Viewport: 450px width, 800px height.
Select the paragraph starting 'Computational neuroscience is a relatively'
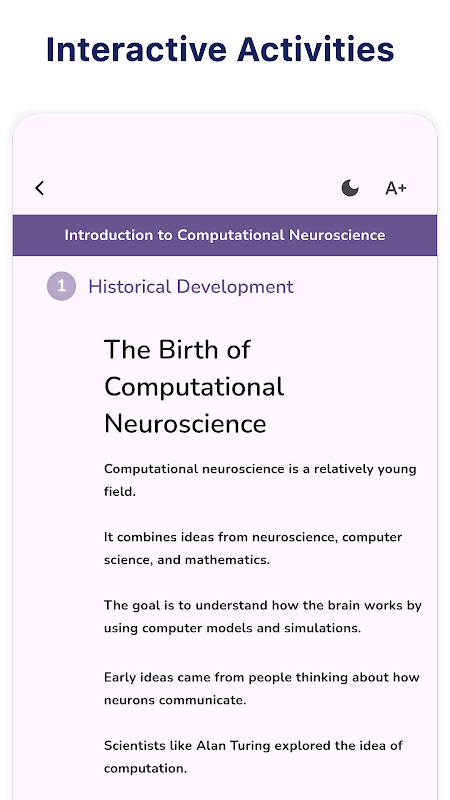coord(260,480)
